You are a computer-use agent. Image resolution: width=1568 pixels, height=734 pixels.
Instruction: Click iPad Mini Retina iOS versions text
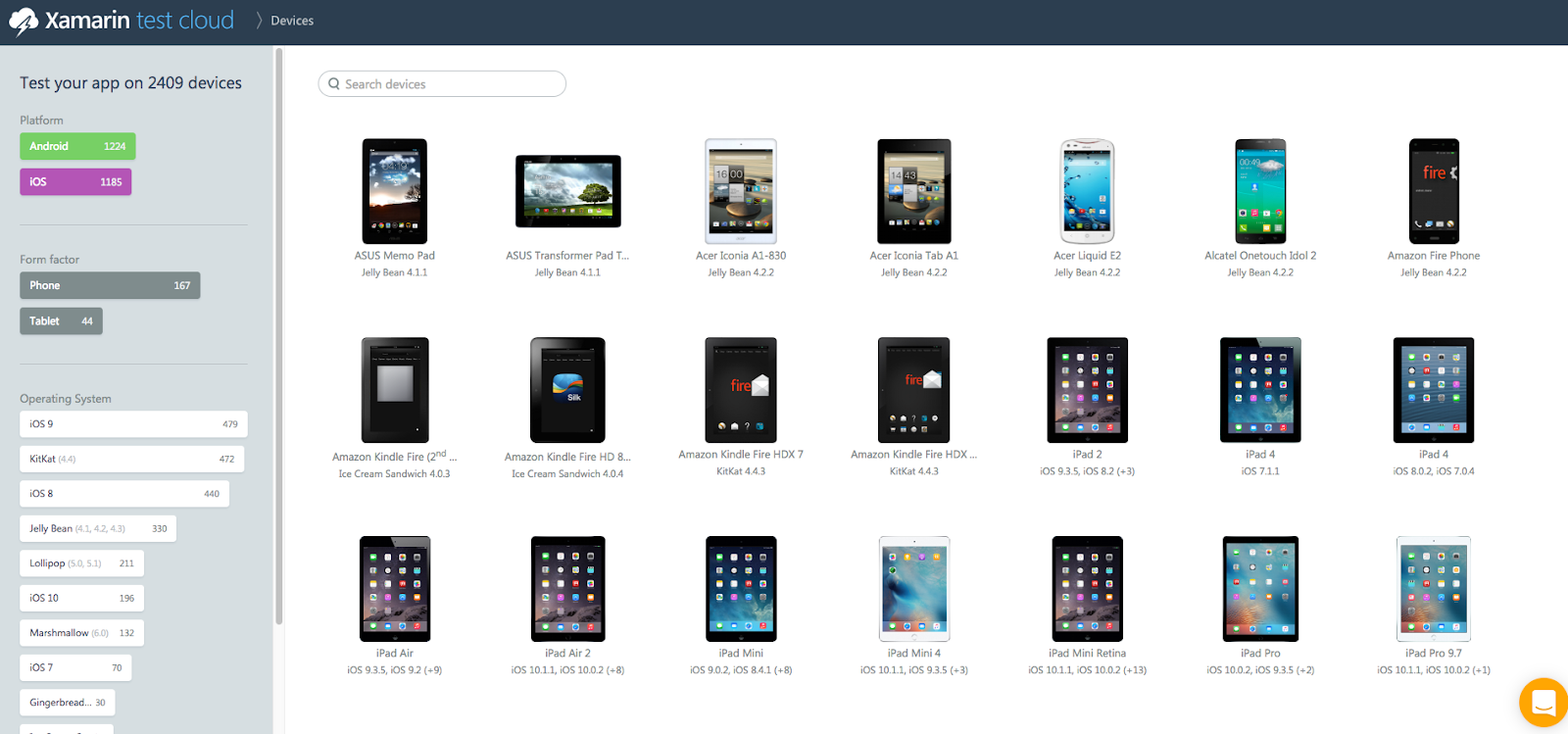pyautogui.click(x=1088, y=670)
